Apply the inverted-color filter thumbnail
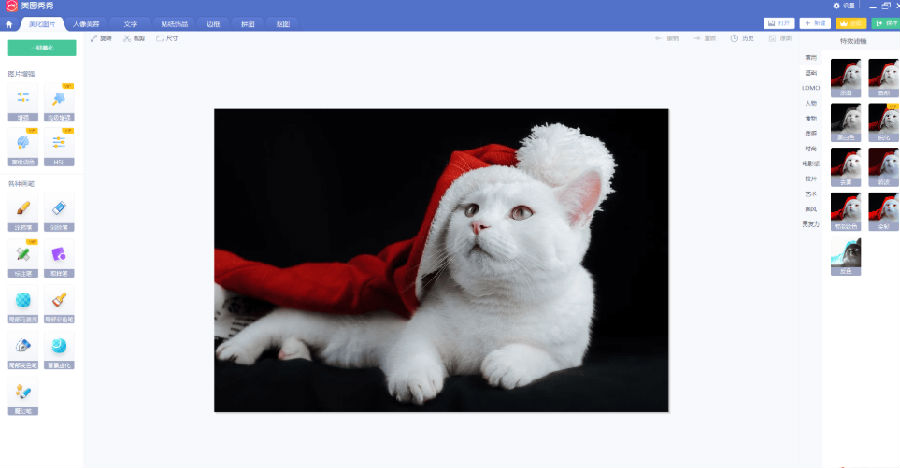Viewport: 900px width, 468px height. 846,257
